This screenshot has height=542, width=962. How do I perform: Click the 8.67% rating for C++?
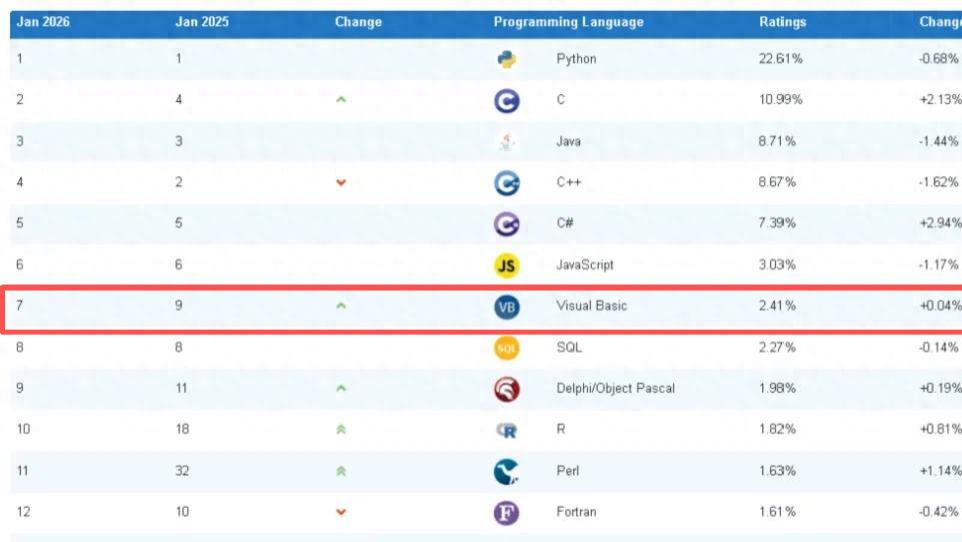[x=777, y=182]
